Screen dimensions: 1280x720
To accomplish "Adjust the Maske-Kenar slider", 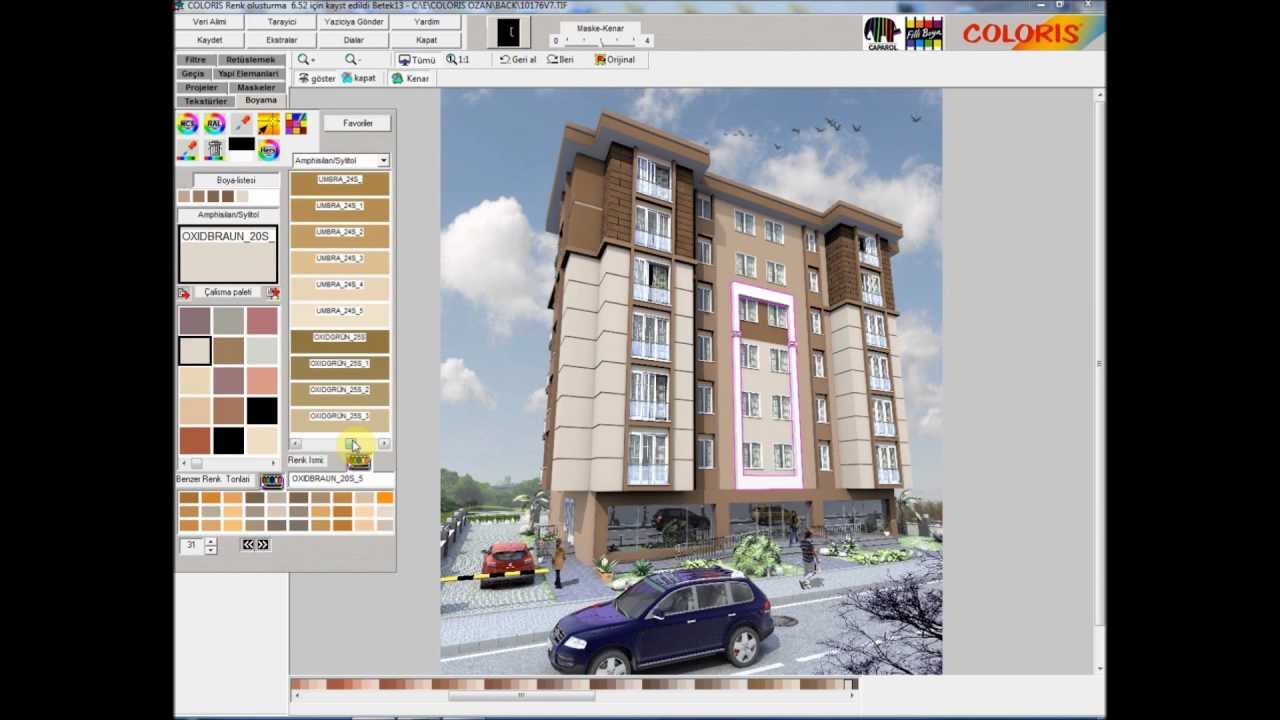I will click(601, 41).
